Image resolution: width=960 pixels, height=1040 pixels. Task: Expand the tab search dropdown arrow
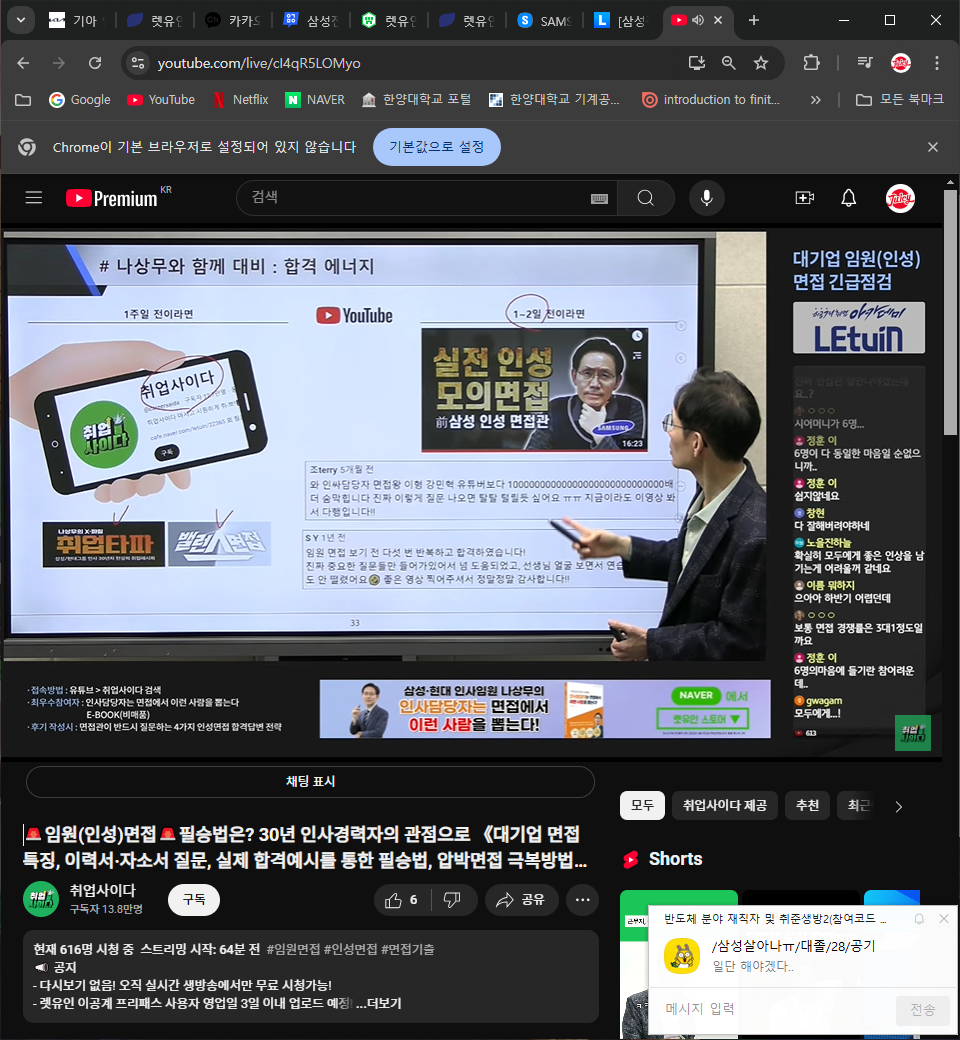click(20, 20)
